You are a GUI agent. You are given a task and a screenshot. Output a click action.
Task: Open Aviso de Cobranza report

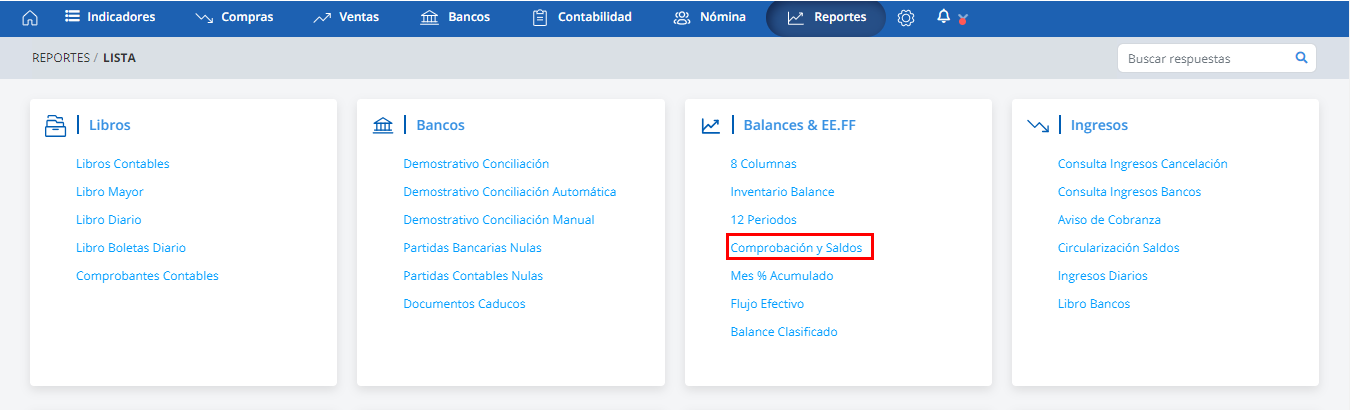[x=1109, y=220]
